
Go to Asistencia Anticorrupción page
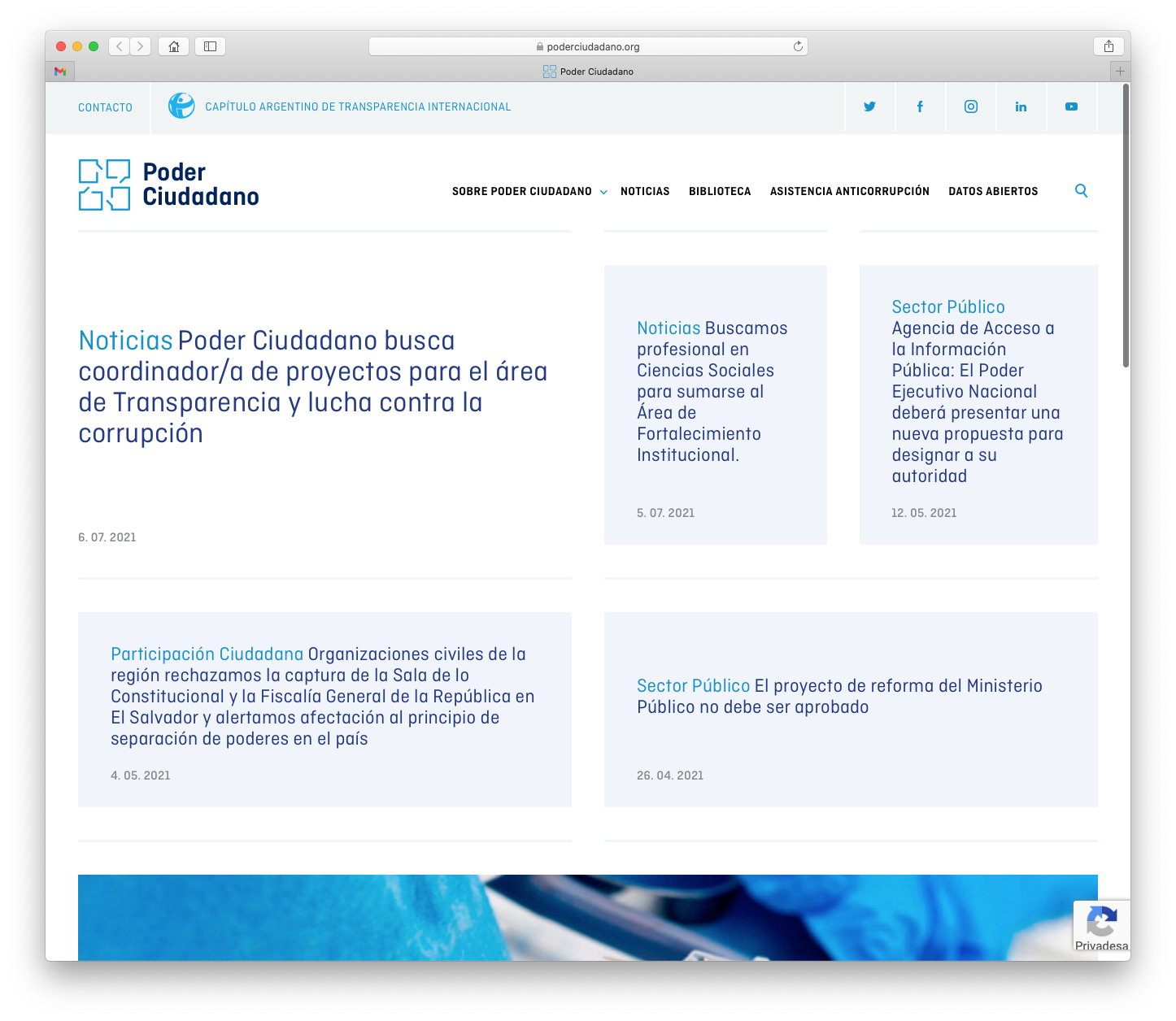pyautogui.click(x=849, y=192)
